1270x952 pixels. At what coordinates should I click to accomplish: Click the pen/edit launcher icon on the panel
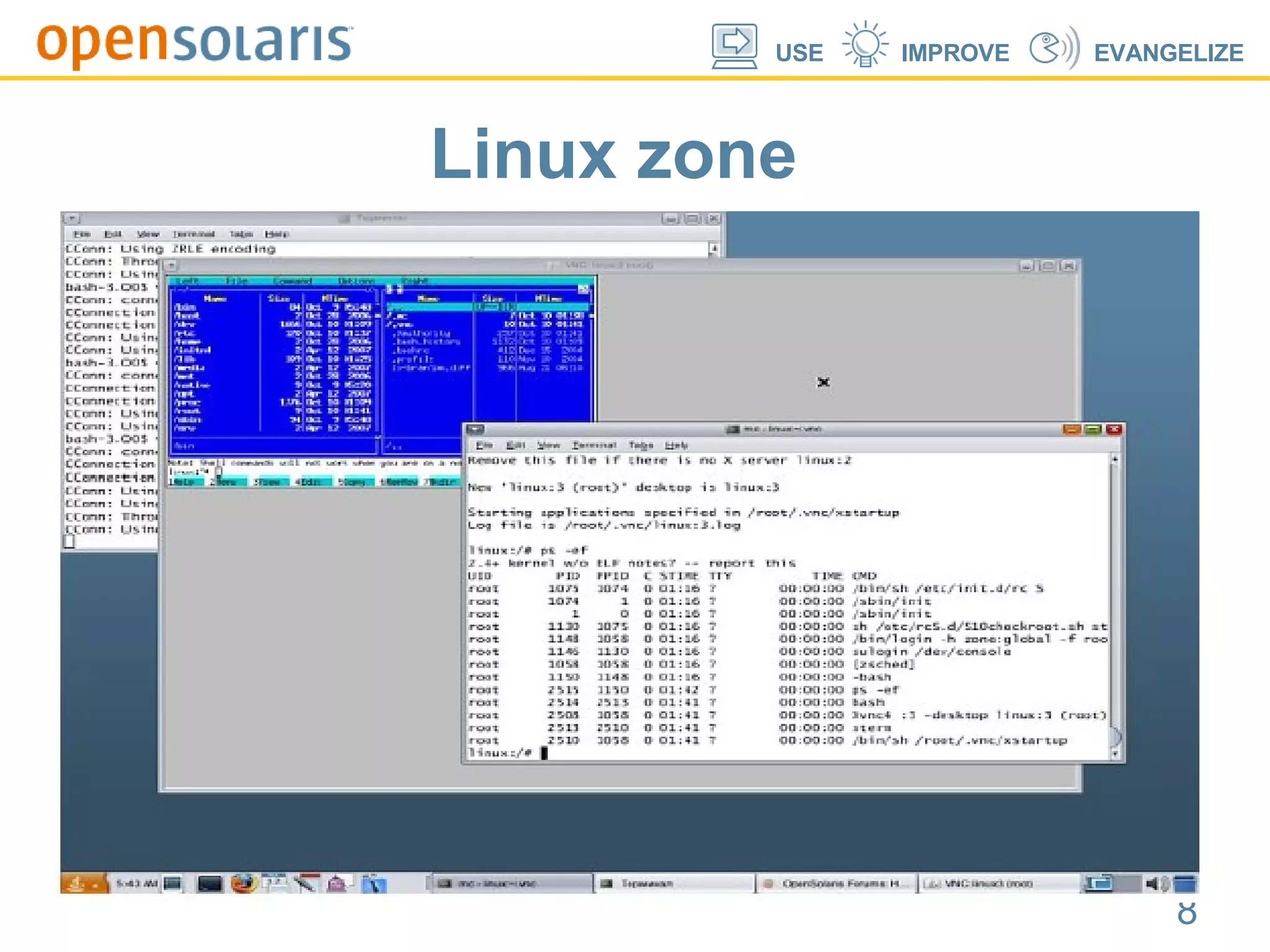point(306,883)
